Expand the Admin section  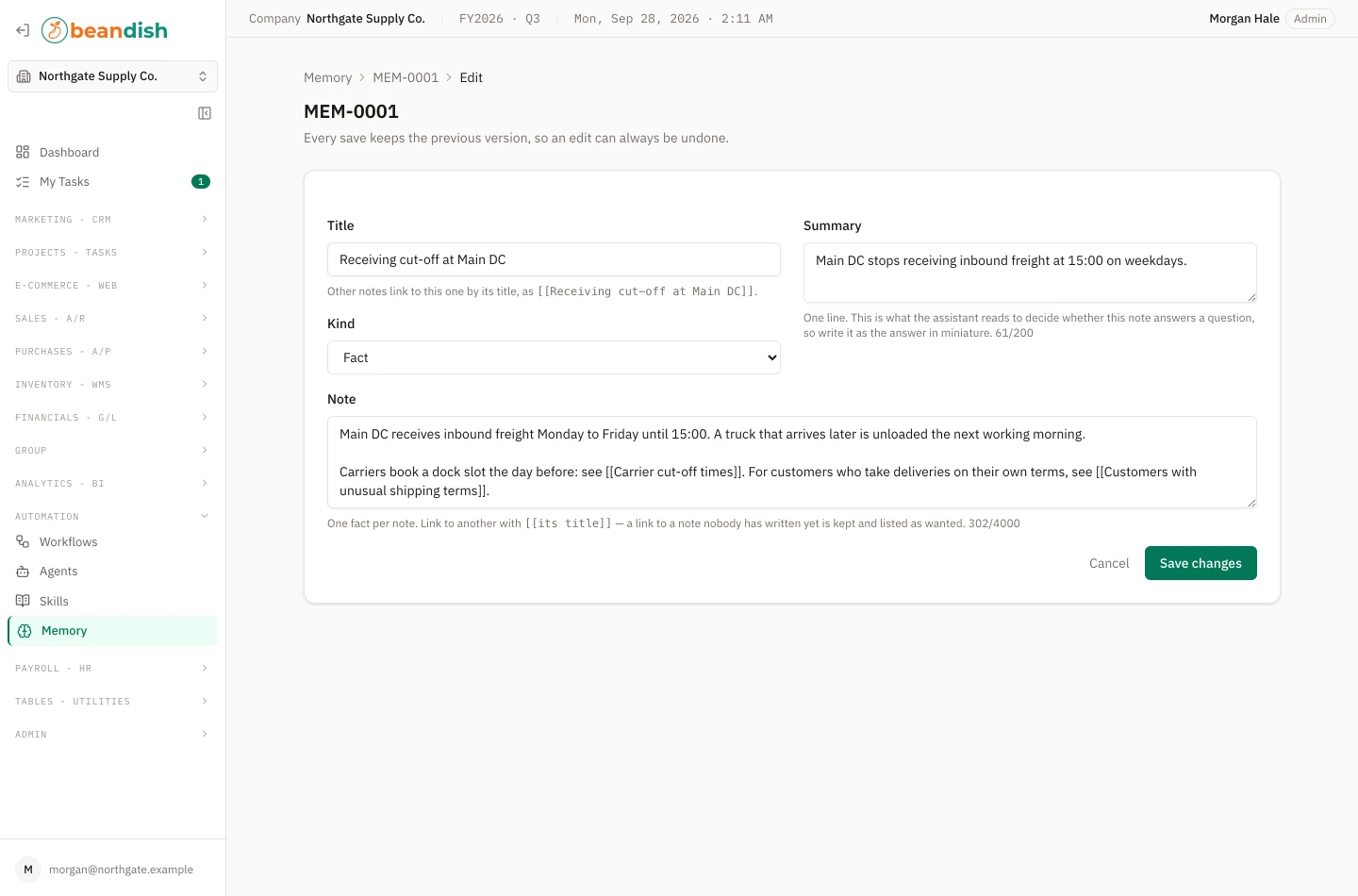pos(112,734)
